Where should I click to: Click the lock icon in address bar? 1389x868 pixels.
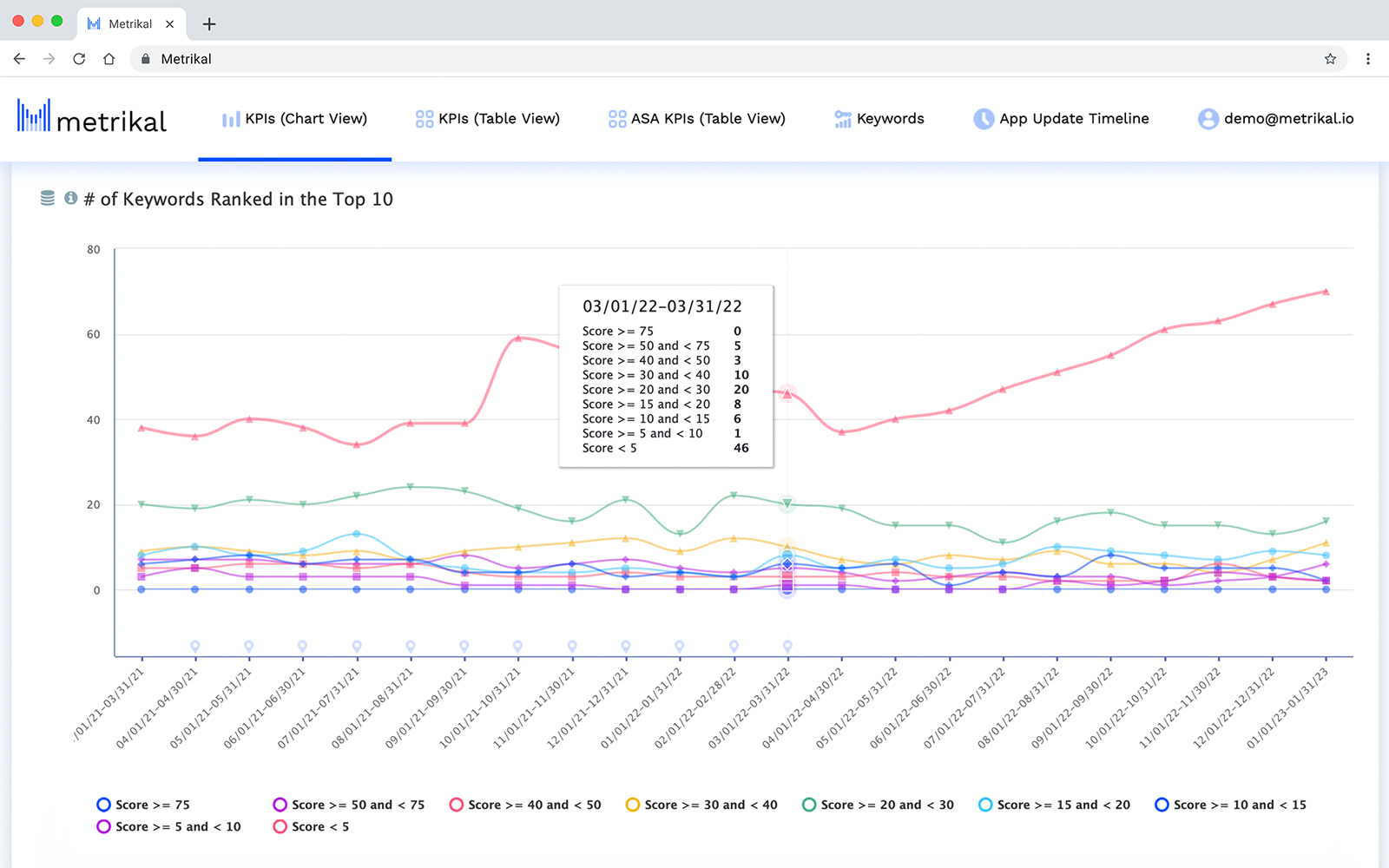pos(145,59)
